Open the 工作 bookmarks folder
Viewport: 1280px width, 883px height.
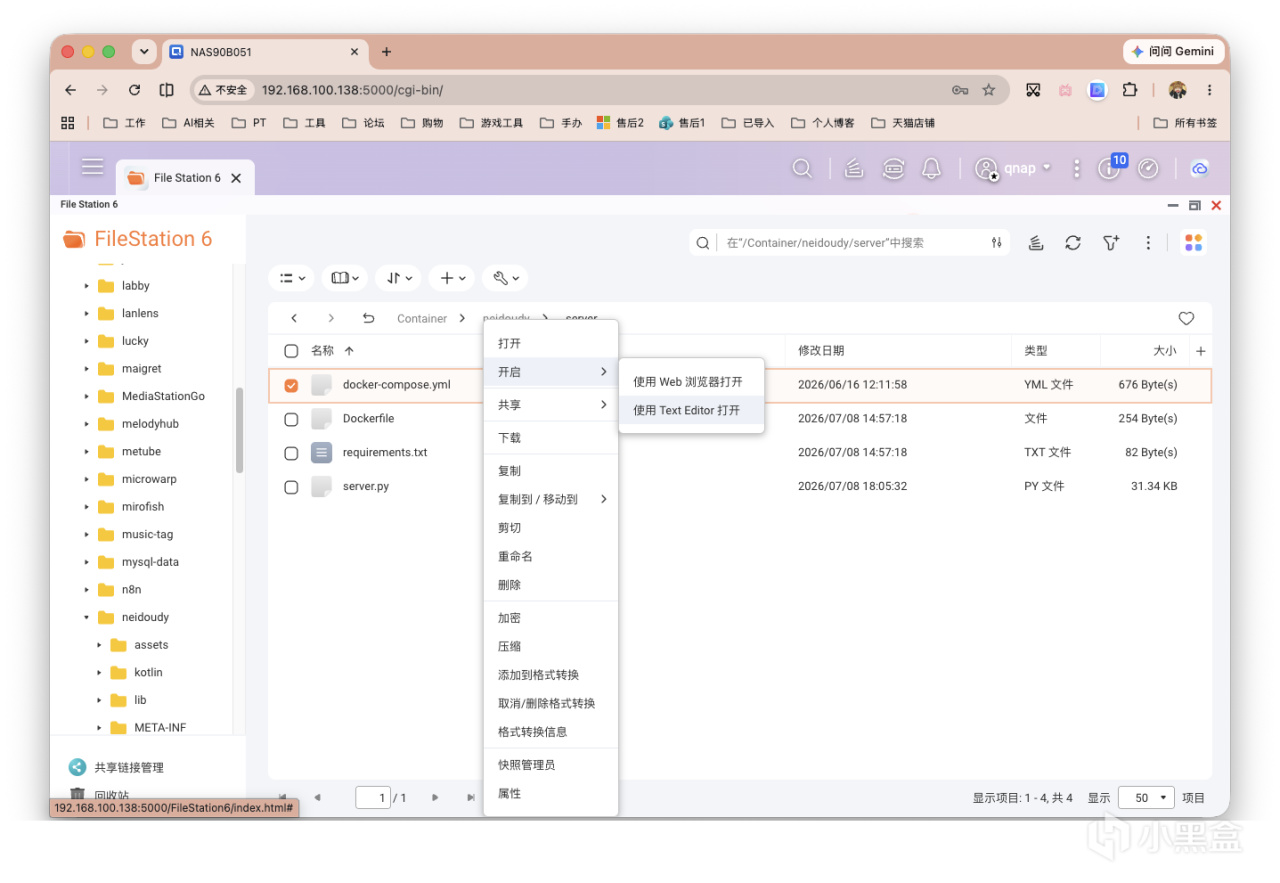[x=125, y=123]
